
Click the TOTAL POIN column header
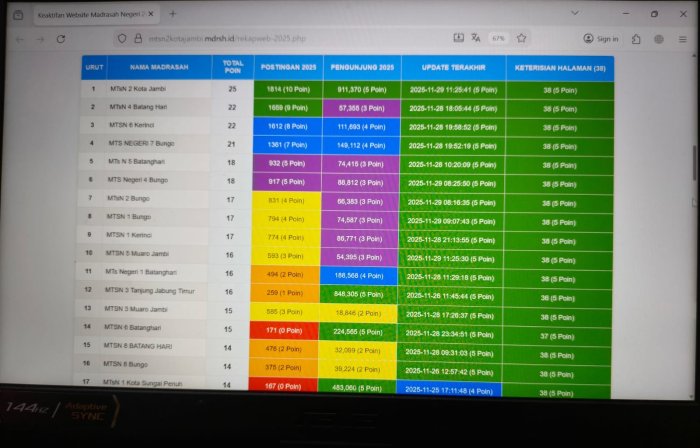coord(232,68)
